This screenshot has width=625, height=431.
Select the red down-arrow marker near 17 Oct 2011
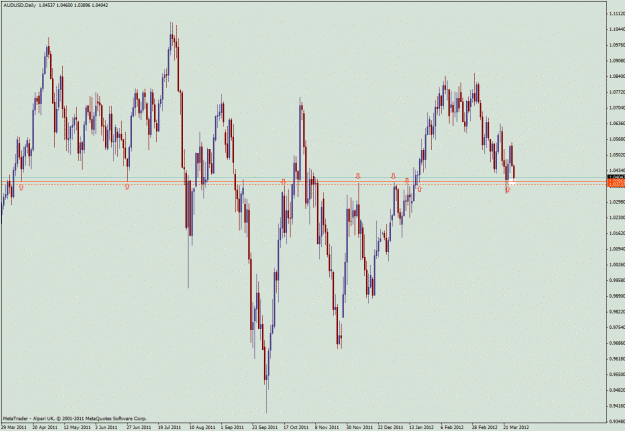point(283,181)
